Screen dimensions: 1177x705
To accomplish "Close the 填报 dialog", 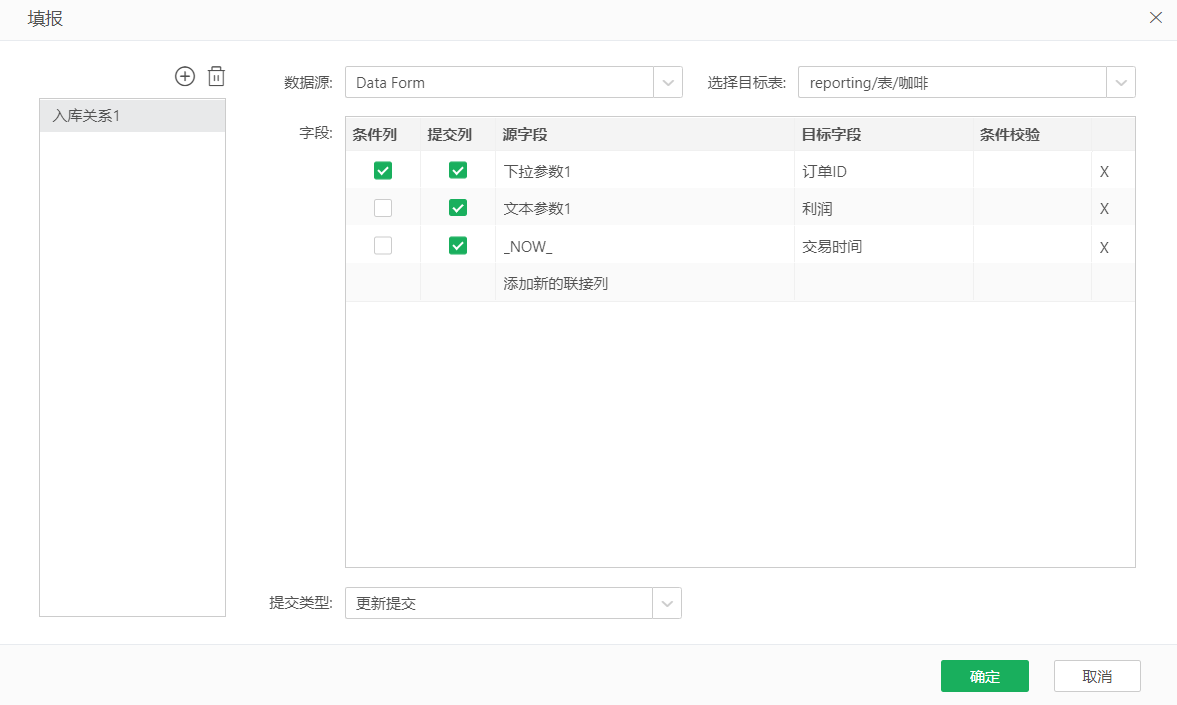I will (1155, 18).
